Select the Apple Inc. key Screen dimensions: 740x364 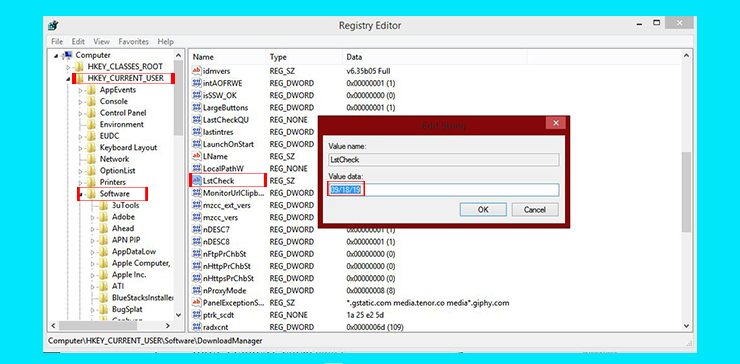pos(129,275)
